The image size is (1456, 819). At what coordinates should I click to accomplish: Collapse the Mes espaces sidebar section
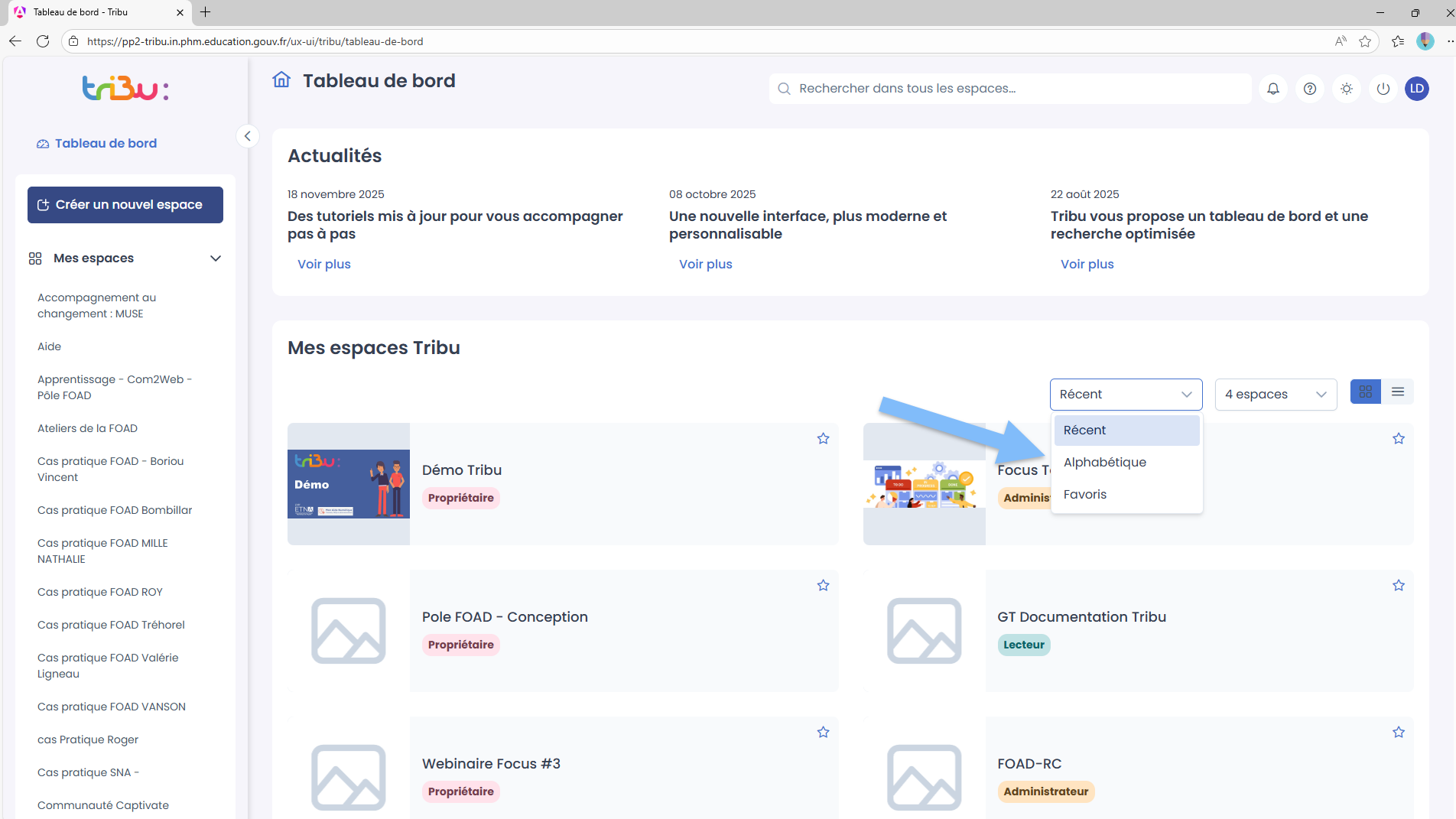(216, 258)
